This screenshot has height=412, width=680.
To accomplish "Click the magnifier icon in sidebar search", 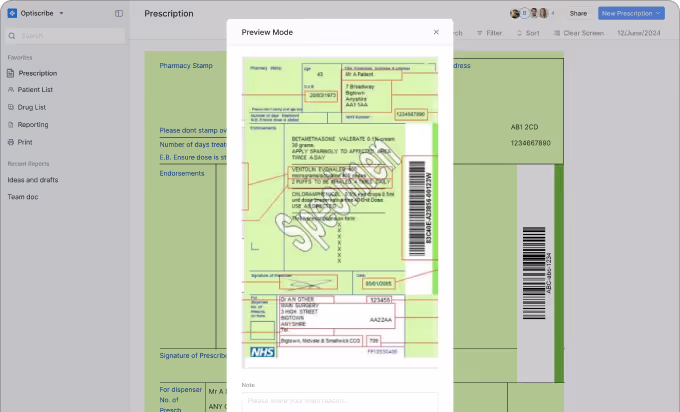I will [12, 36].
